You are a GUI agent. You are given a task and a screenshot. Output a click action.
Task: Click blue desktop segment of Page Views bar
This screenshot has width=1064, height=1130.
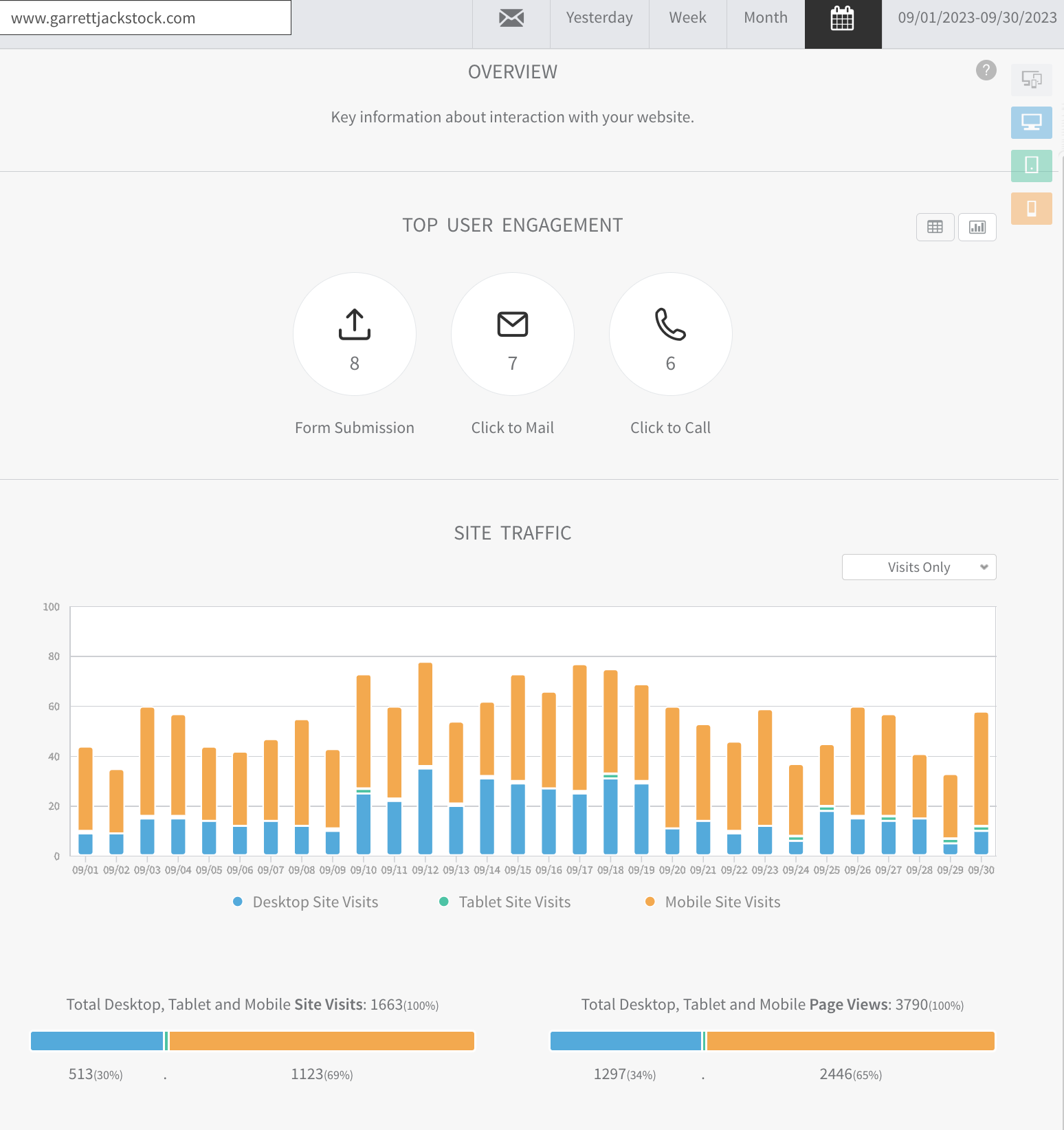[625, 1041]
